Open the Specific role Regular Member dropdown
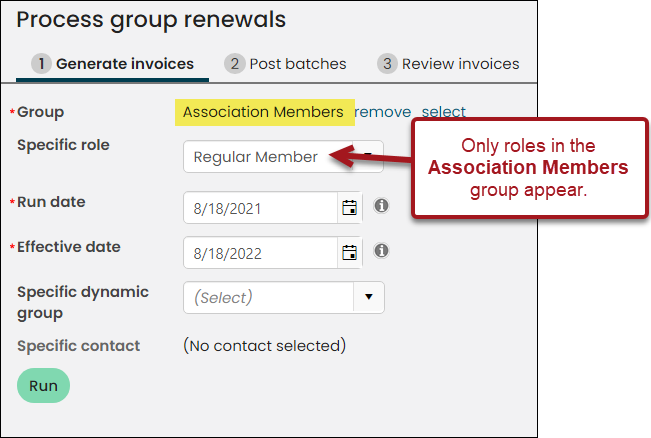This screenshot has height=438, width=651. (x=283, y=157)
